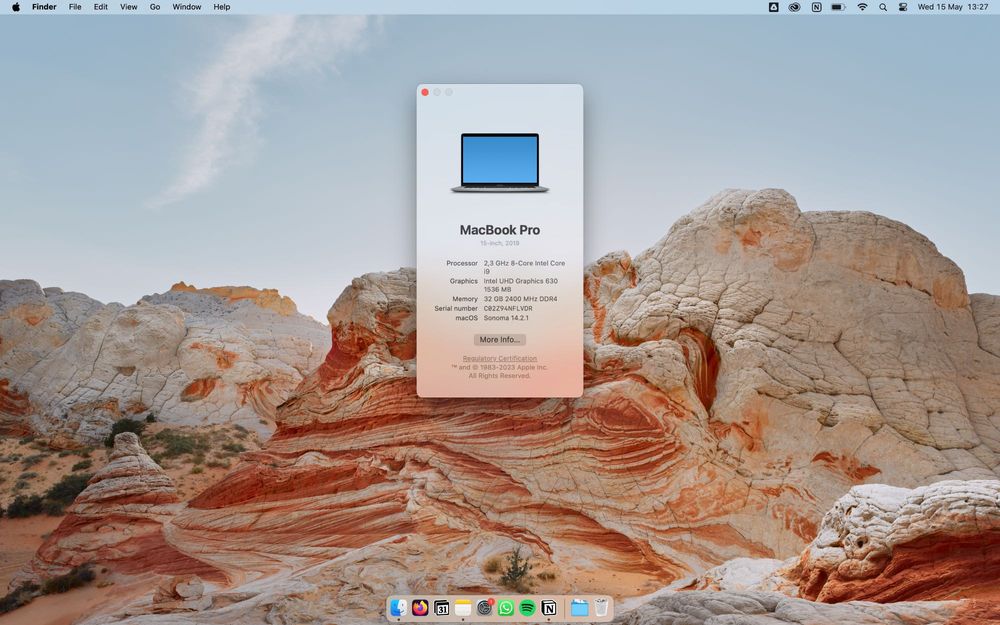Click the MacBook Pro laptop image

click(500, 163)
